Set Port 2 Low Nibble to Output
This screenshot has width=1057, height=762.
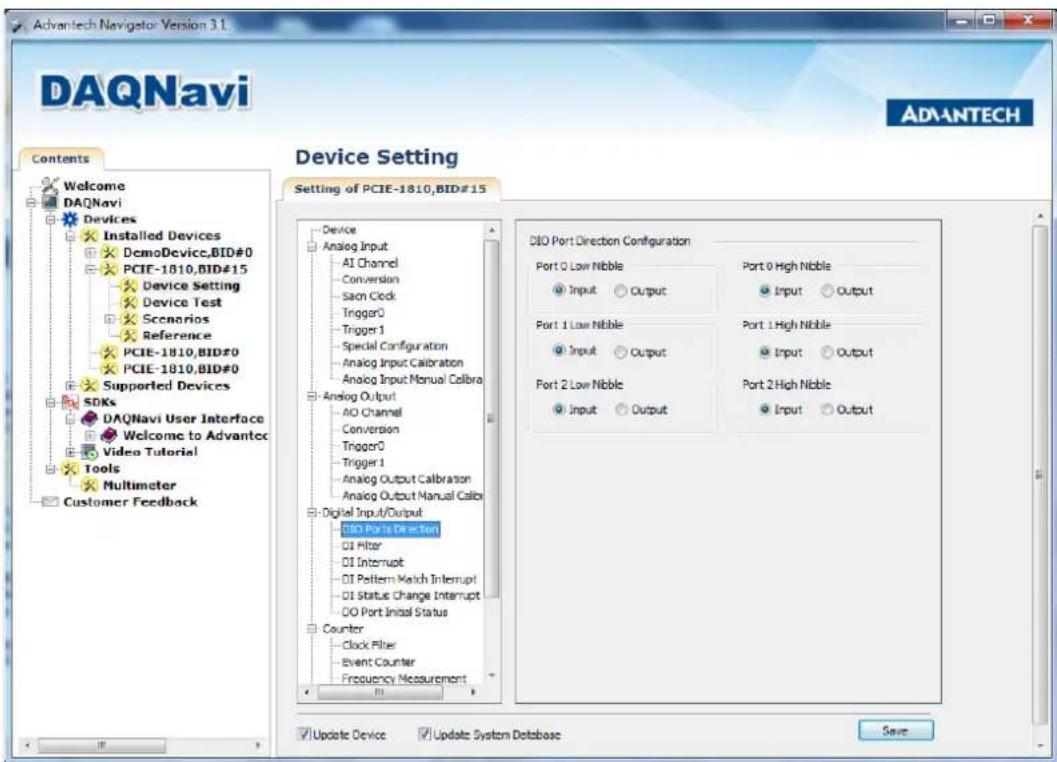point(622,409)
